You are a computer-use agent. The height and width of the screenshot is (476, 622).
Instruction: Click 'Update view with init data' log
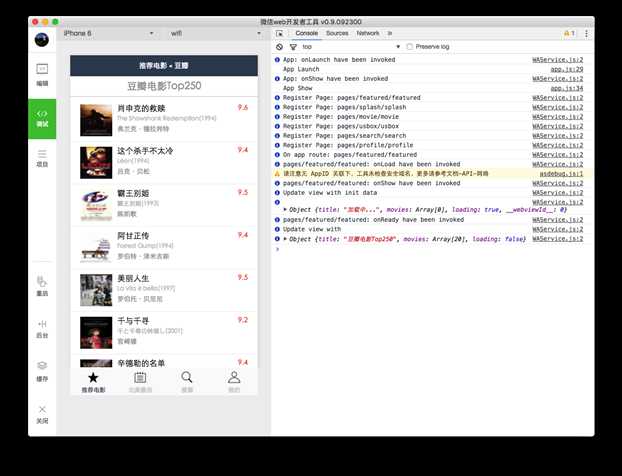(x=330, y=193)
